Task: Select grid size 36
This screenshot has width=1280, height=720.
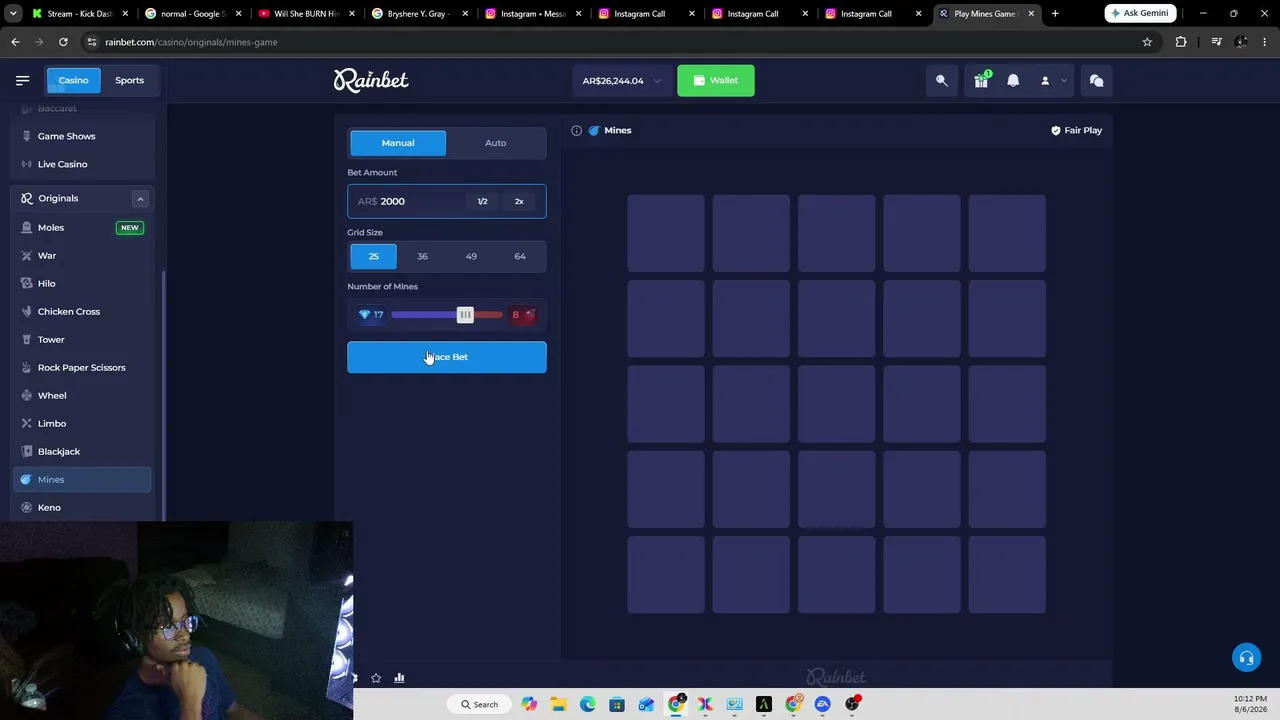Action: coord(422,256)
